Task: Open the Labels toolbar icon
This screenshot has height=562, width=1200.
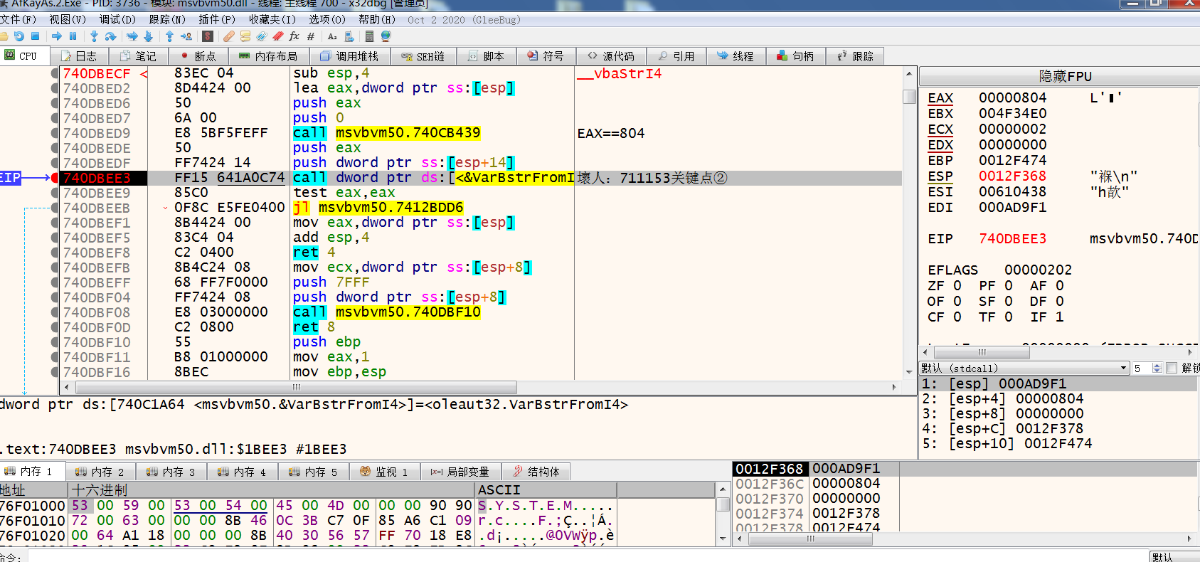Action: click(x=261, y=36)
